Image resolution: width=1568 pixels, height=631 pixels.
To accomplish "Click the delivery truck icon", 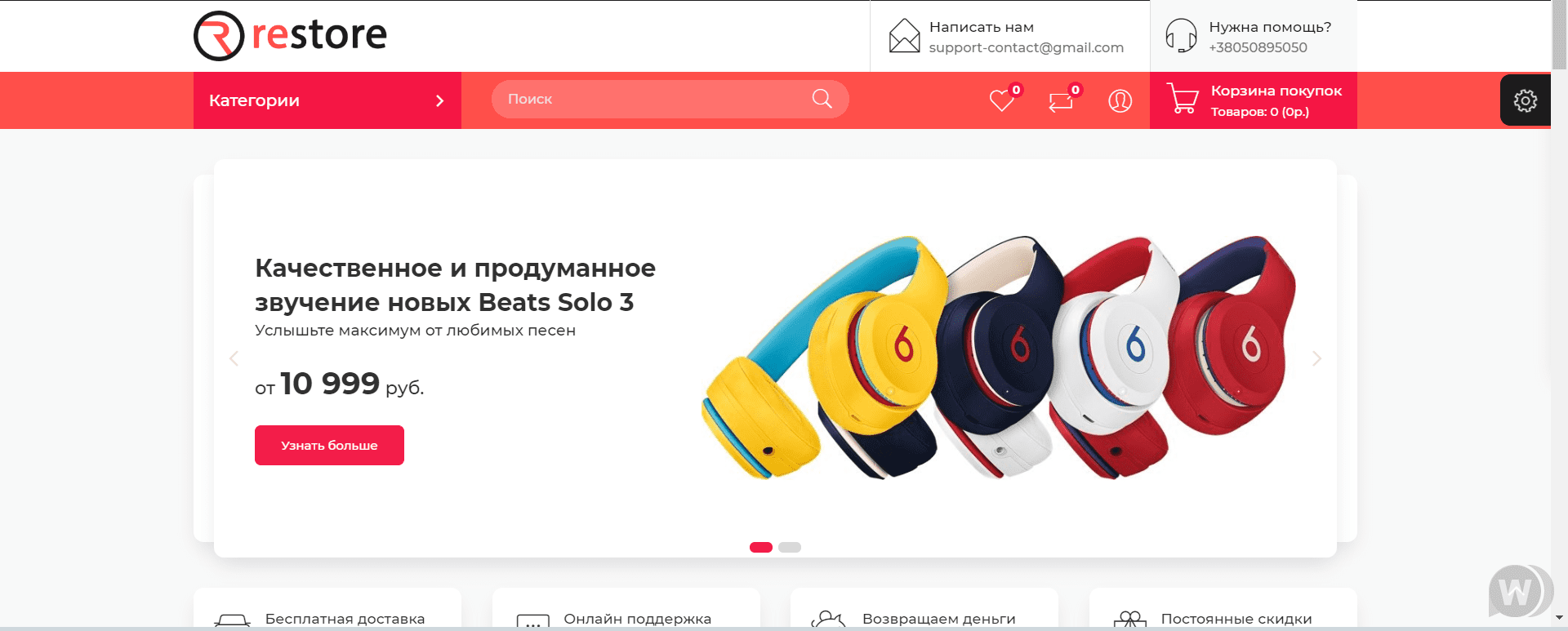I will [x=232, y=620].
